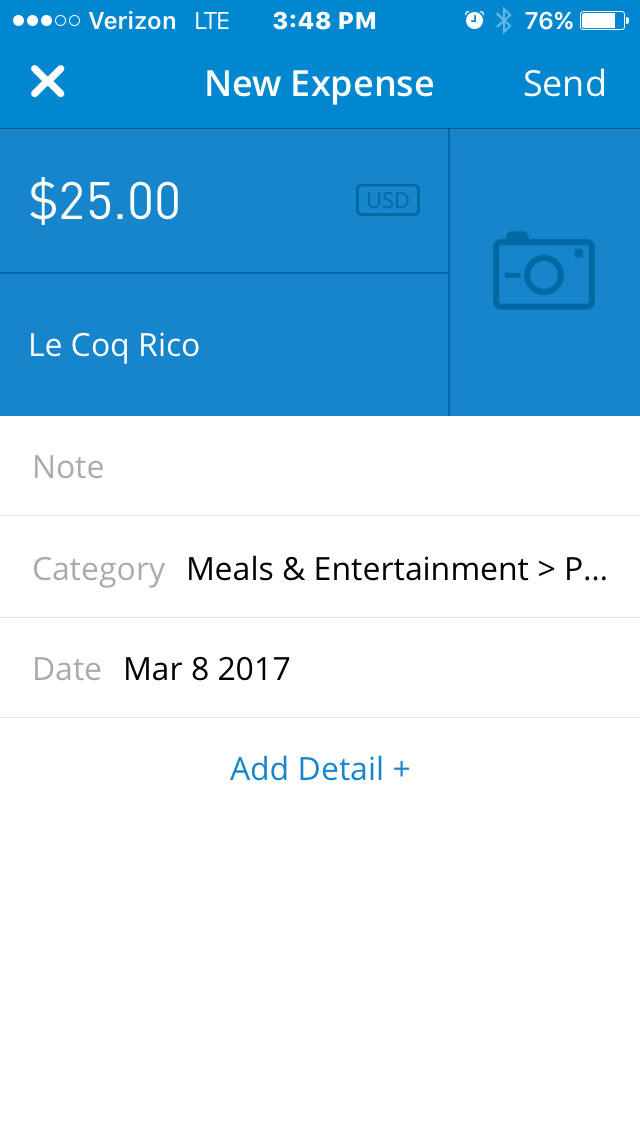The image size is (640, 1136).
Task: Tap the alarm clock status icon
Action: point(473,21)
